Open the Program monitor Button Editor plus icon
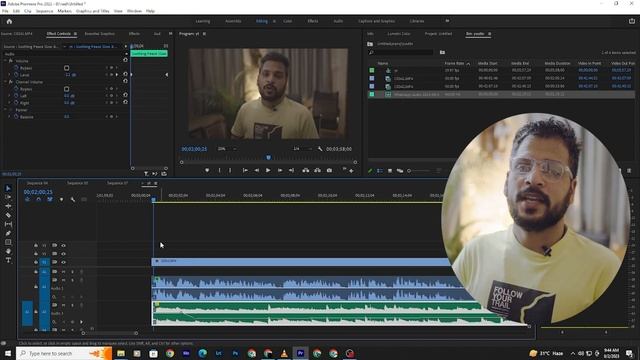 pyautogui.click(x=351, y=171)
